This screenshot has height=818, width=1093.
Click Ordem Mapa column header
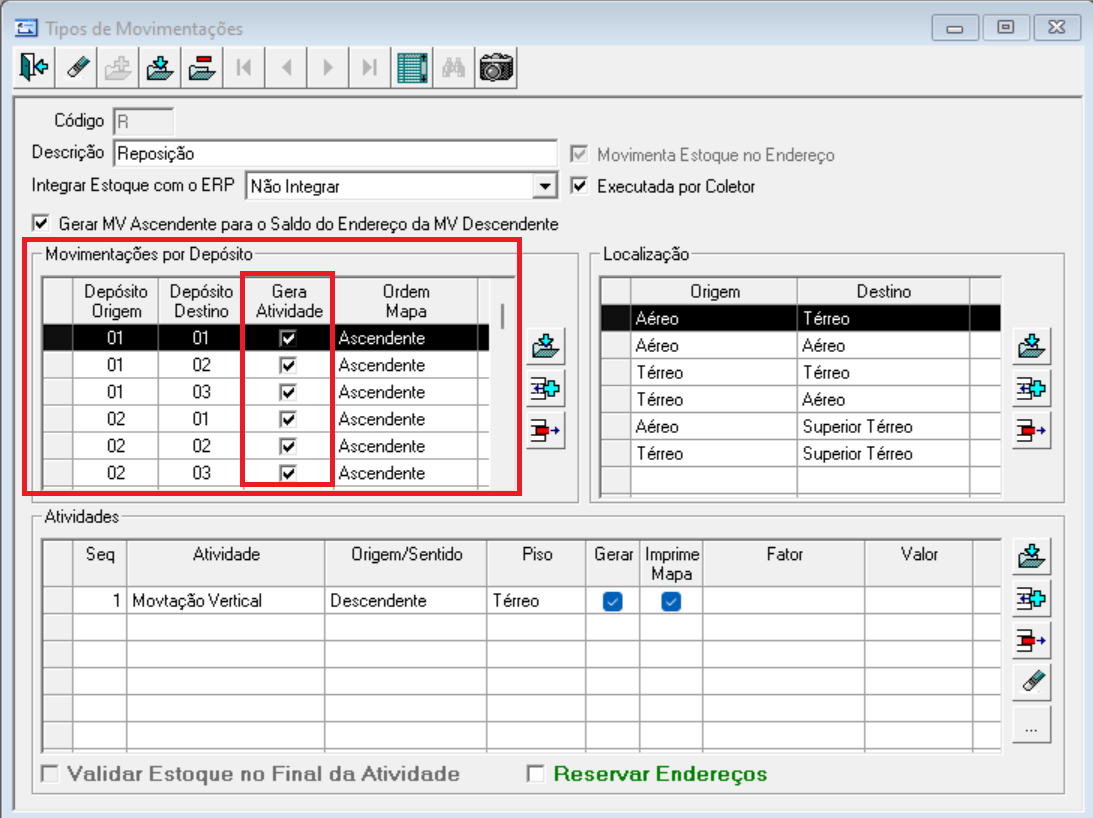click(x=406, y=301)
